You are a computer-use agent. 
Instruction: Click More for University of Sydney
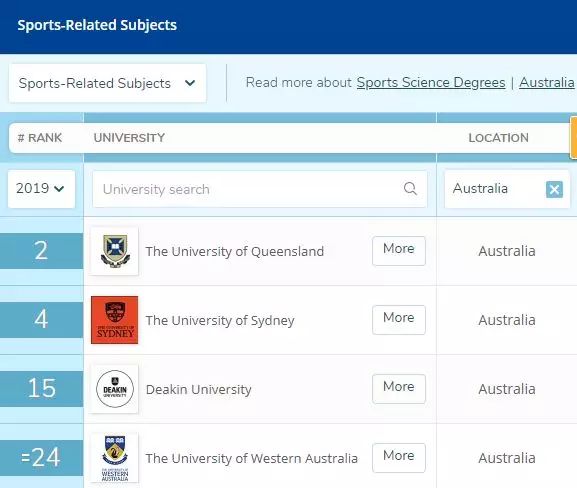coord(399,320)
